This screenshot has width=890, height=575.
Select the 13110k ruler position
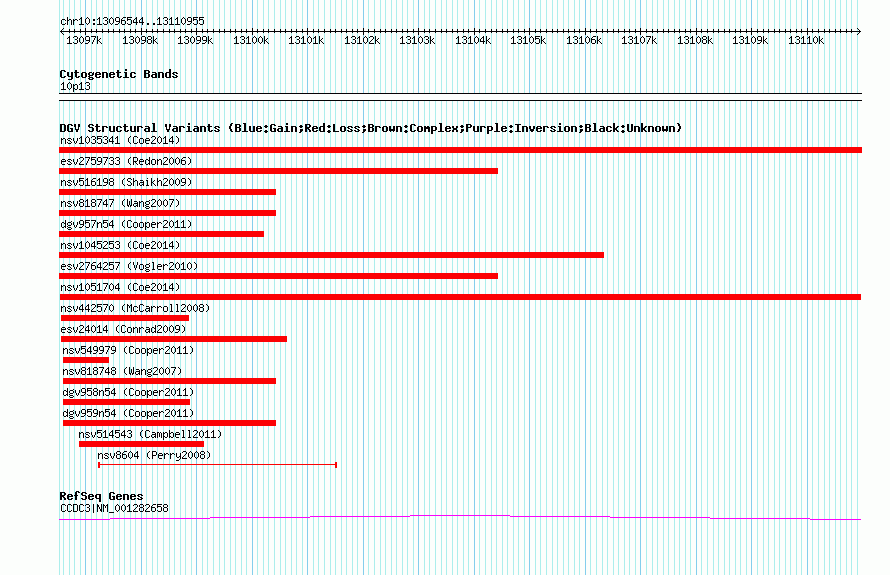click(x=805, y=40)
